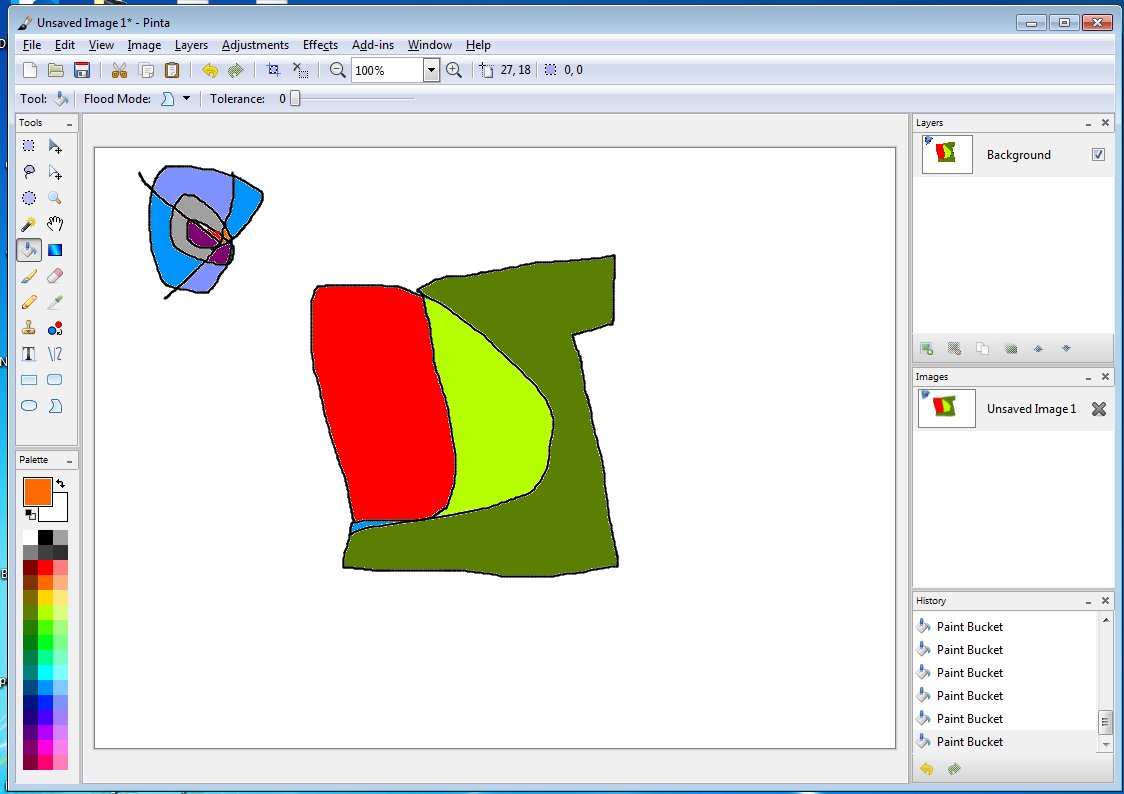The height and width of the screenshot is (794, 1124).
Task: Choose the Eraser tool
Action: pos(55,275)
